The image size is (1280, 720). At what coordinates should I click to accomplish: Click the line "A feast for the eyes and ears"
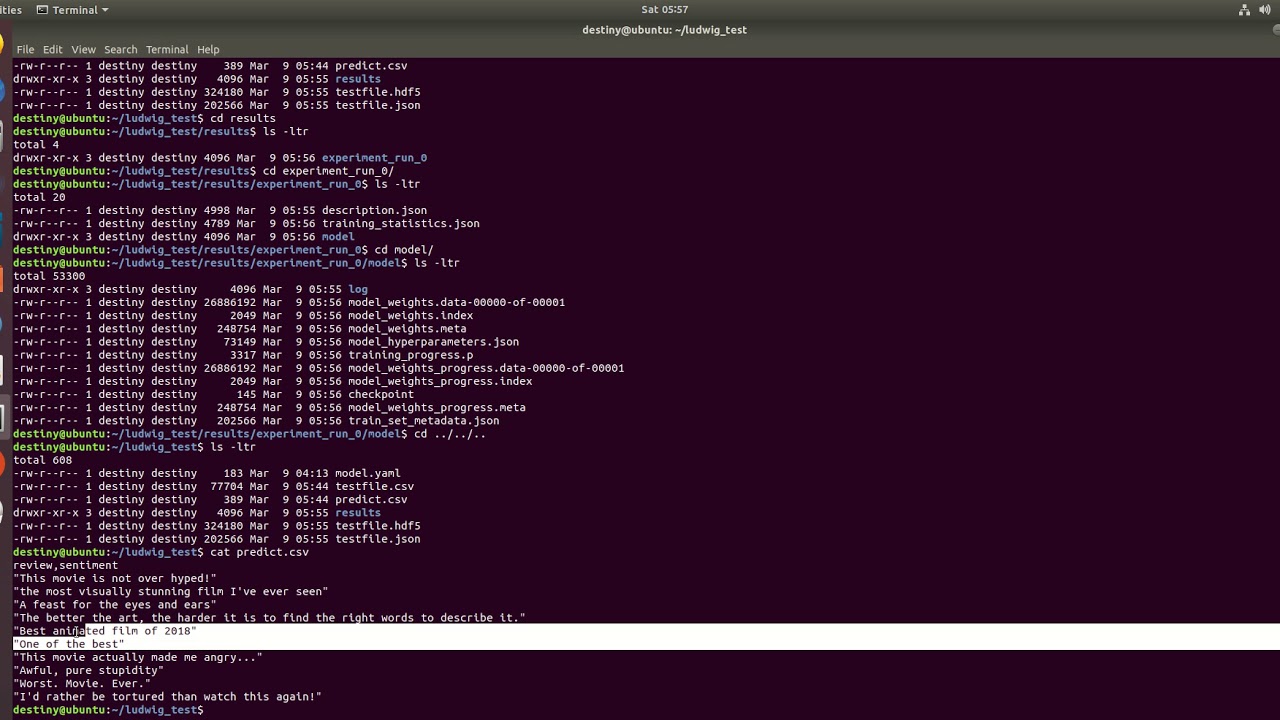115,604
